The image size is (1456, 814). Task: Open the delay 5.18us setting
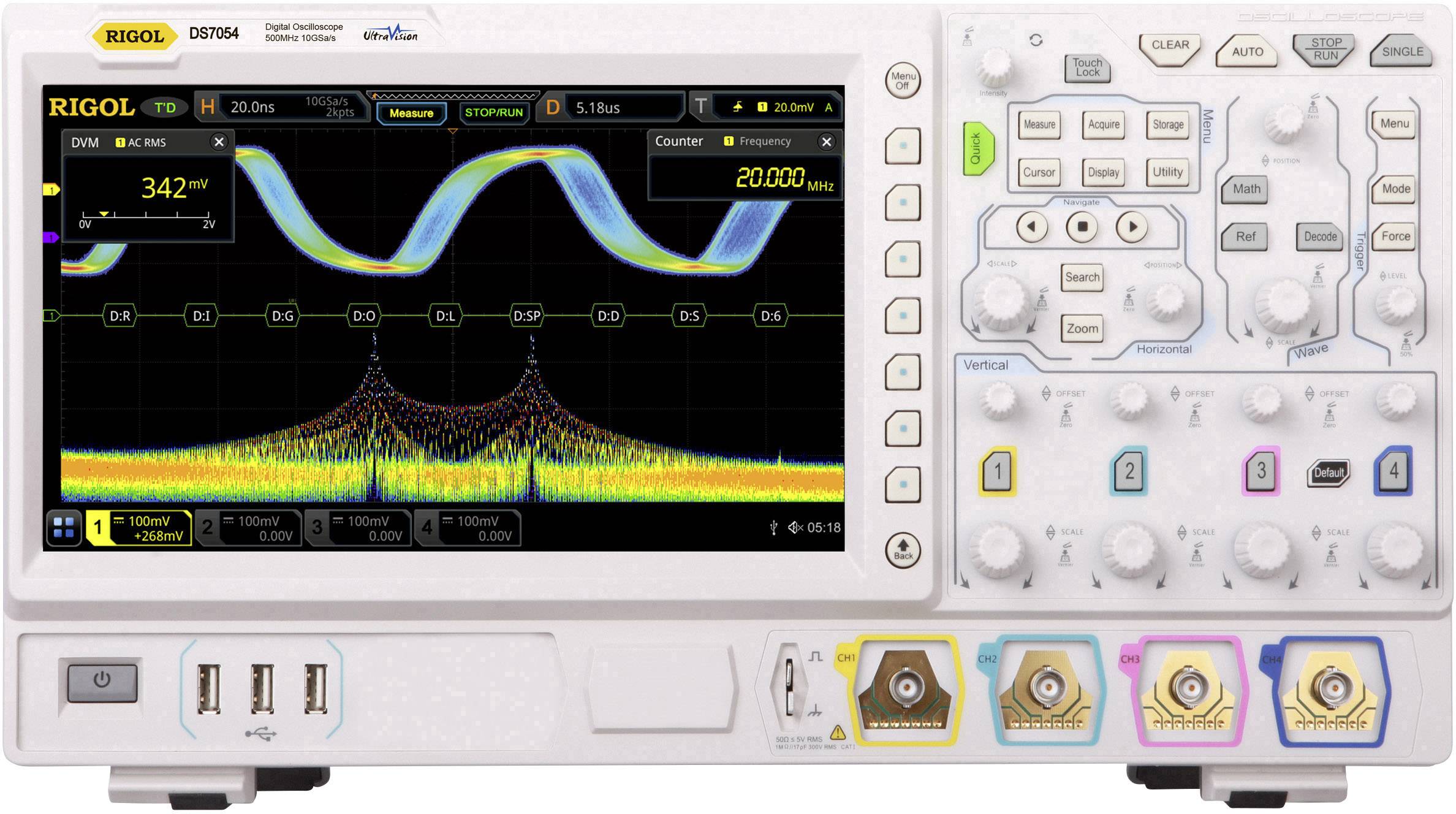click(x=610, y=107)
